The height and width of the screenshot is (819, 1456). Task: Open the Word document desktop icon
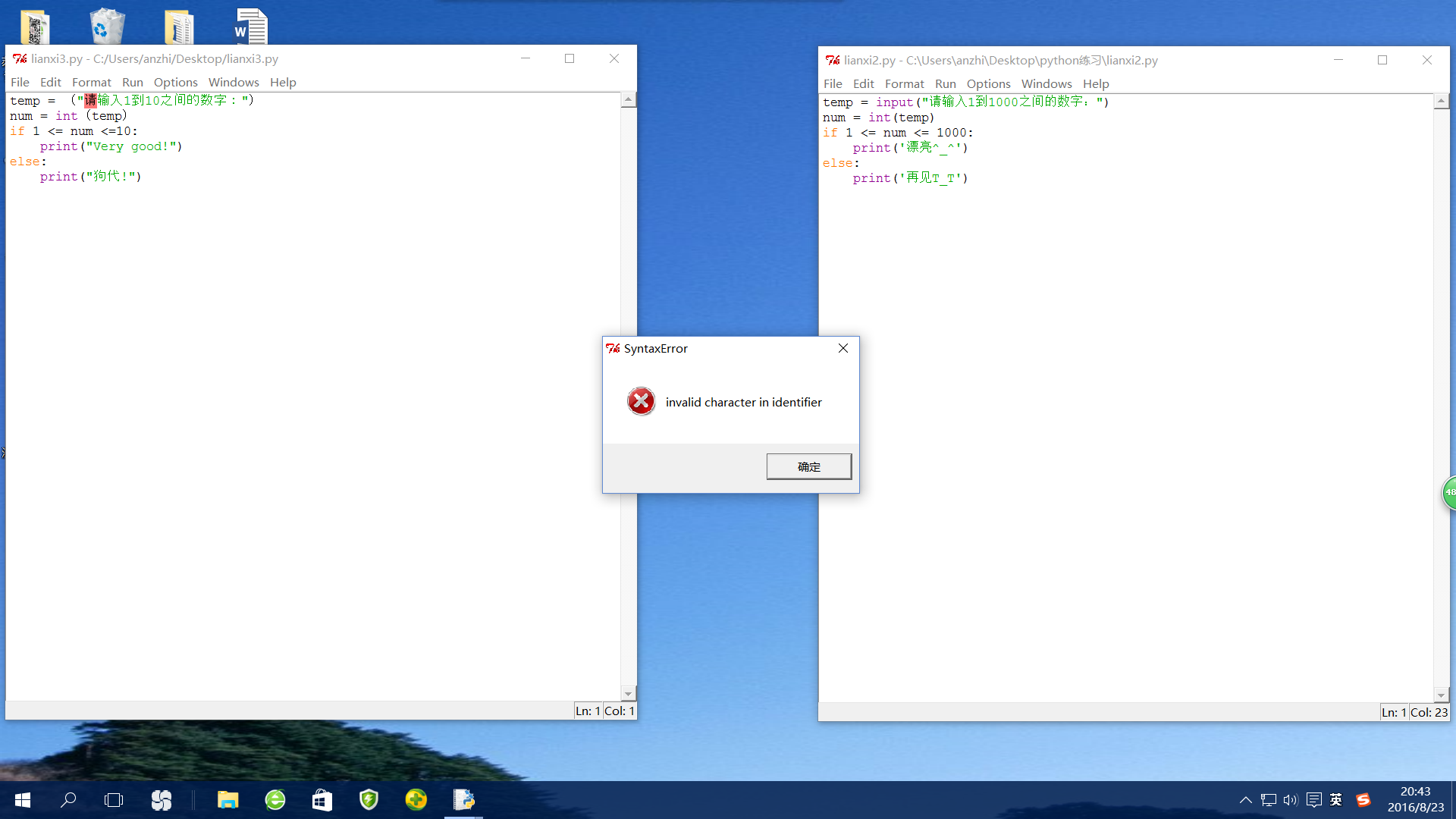click(x=251, y=27)
